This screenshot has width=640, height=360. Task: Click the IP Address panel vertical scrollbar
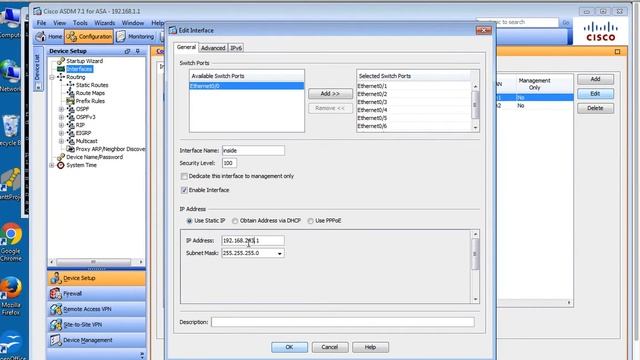[x=475, y=267]
